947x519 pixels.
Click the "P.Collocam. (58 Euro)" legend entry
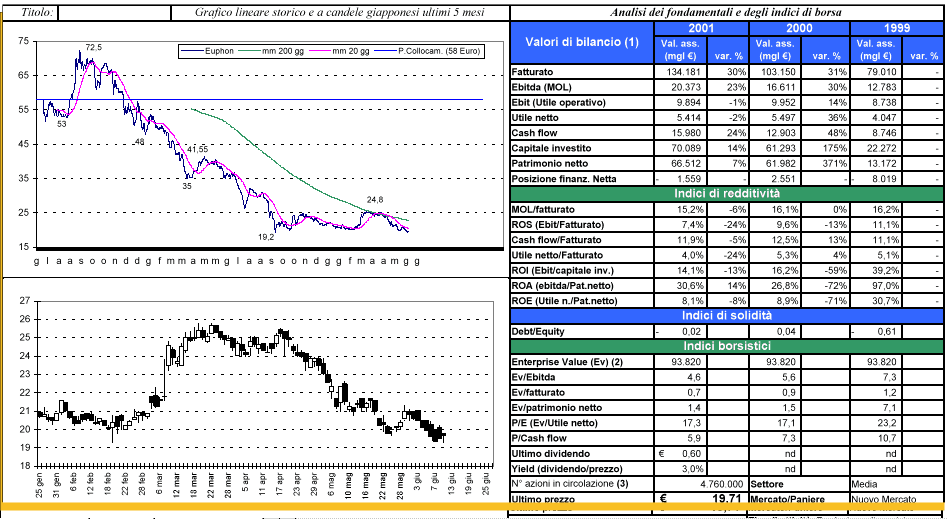[429, 51]
